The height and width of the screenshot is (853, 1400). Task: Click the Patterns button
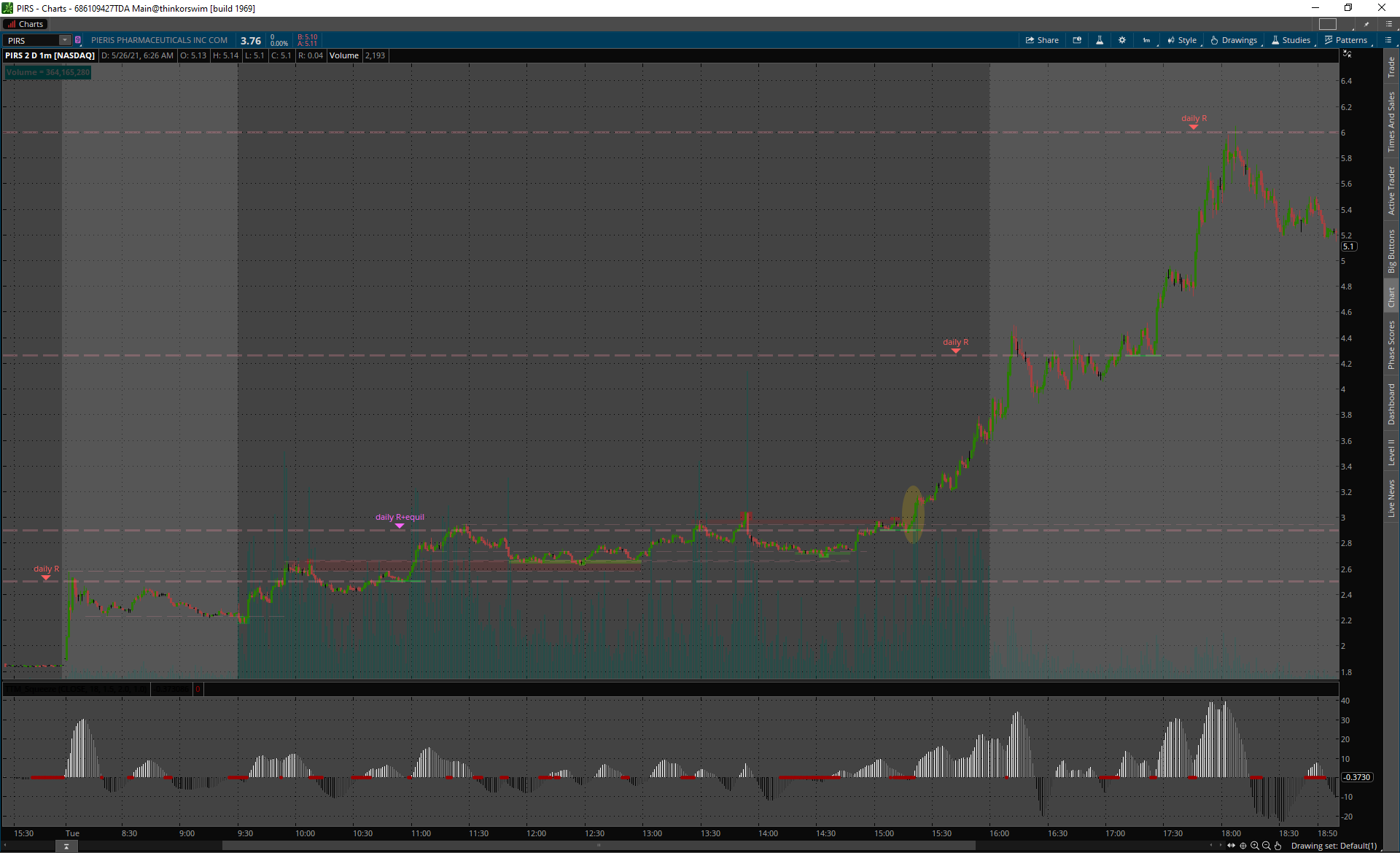click(1345, 40)
